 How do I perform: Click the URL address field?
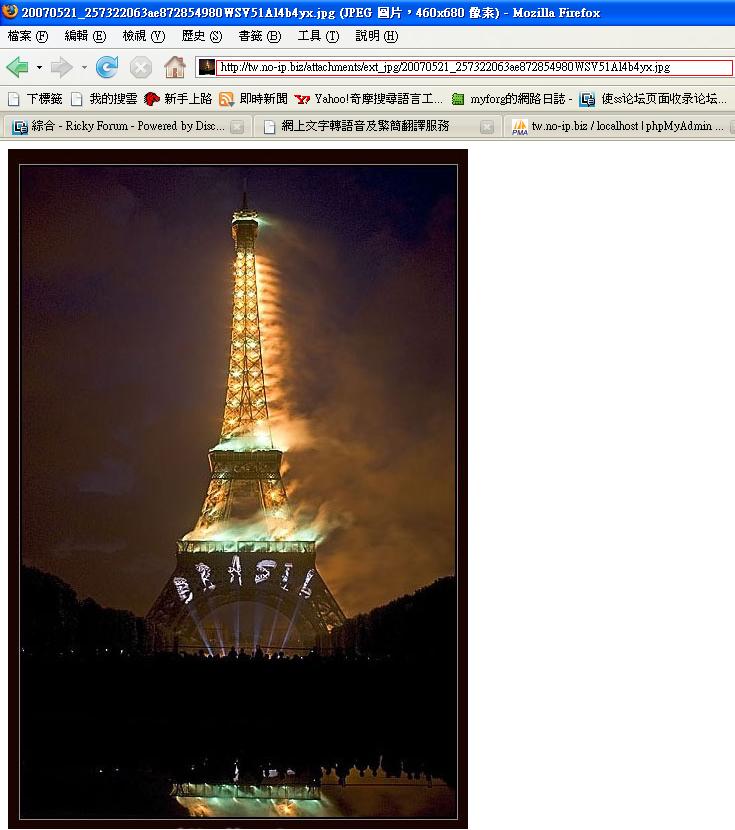[474, 67]
